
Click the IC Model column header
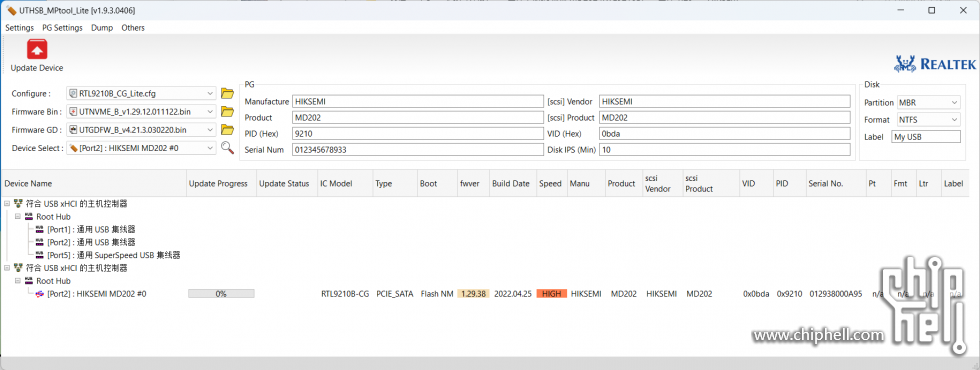coord(345,184)
